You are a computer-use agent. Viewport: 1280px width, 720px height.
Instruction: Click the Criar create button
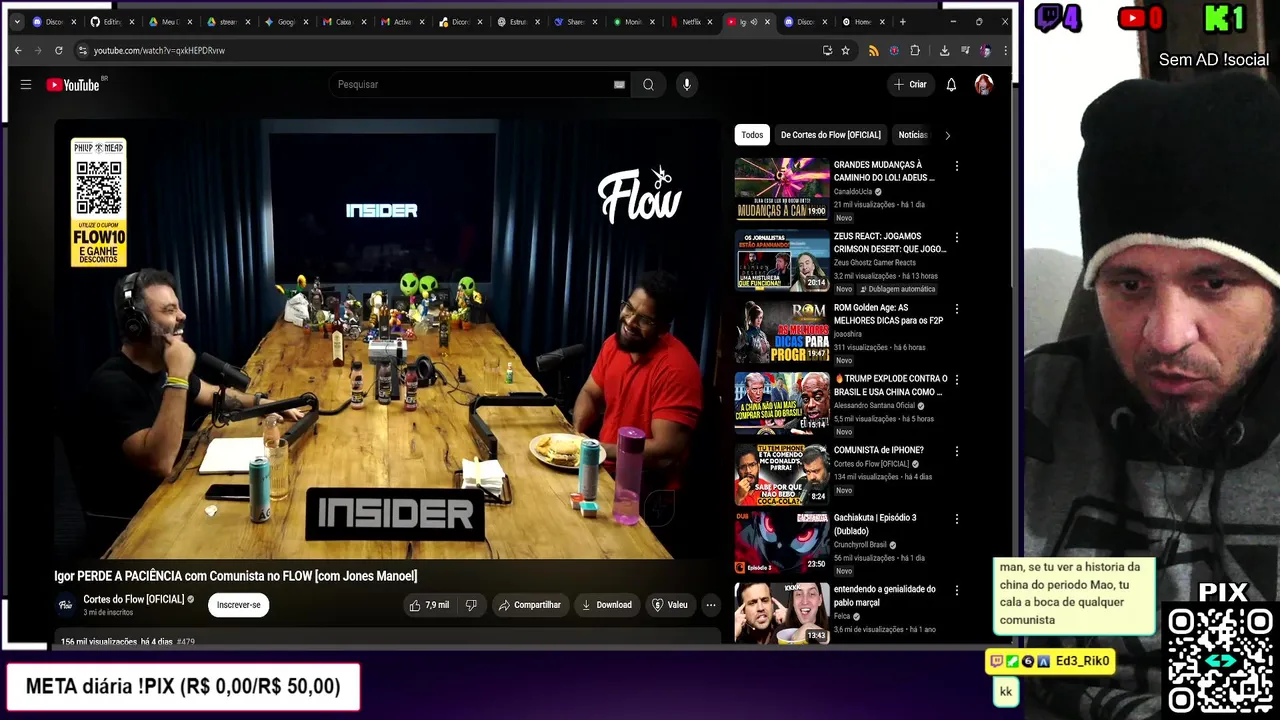(x=911, y=85)
